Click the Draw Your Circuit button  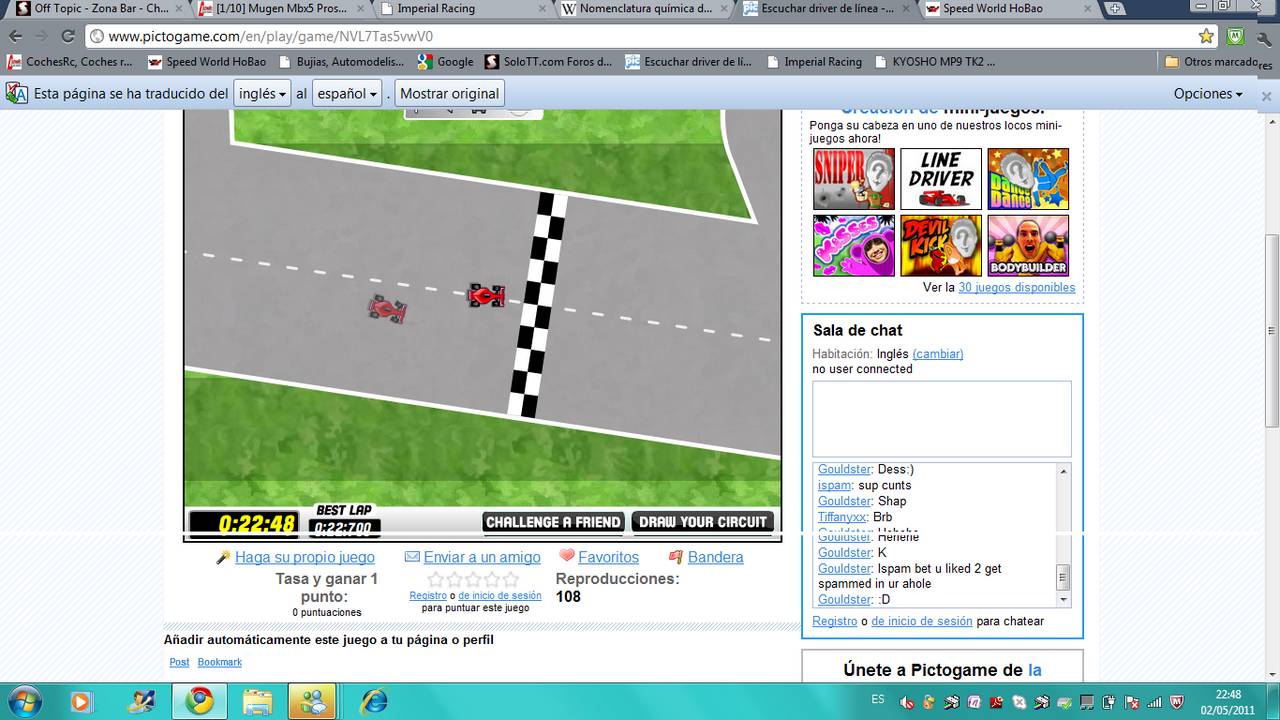pyautogui.click(x=703, y=522)
